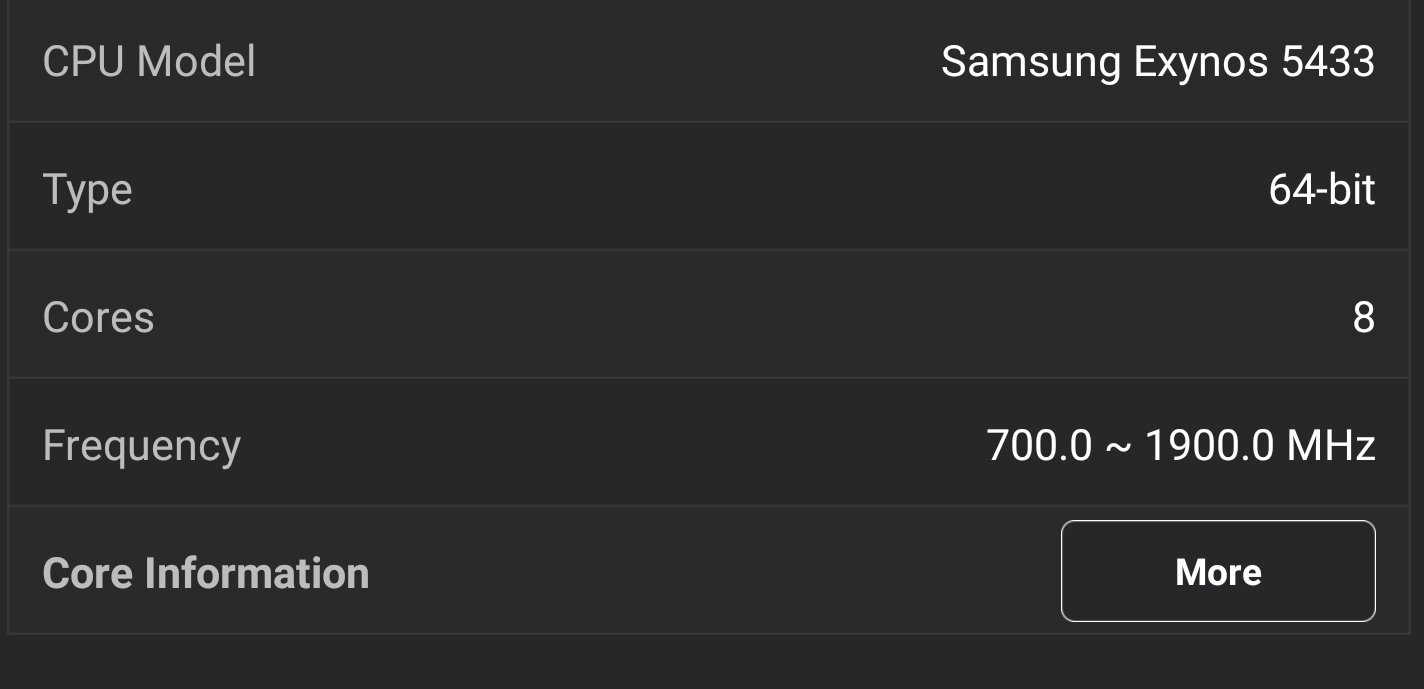Select the word Samsung in CPU model

1031,63
